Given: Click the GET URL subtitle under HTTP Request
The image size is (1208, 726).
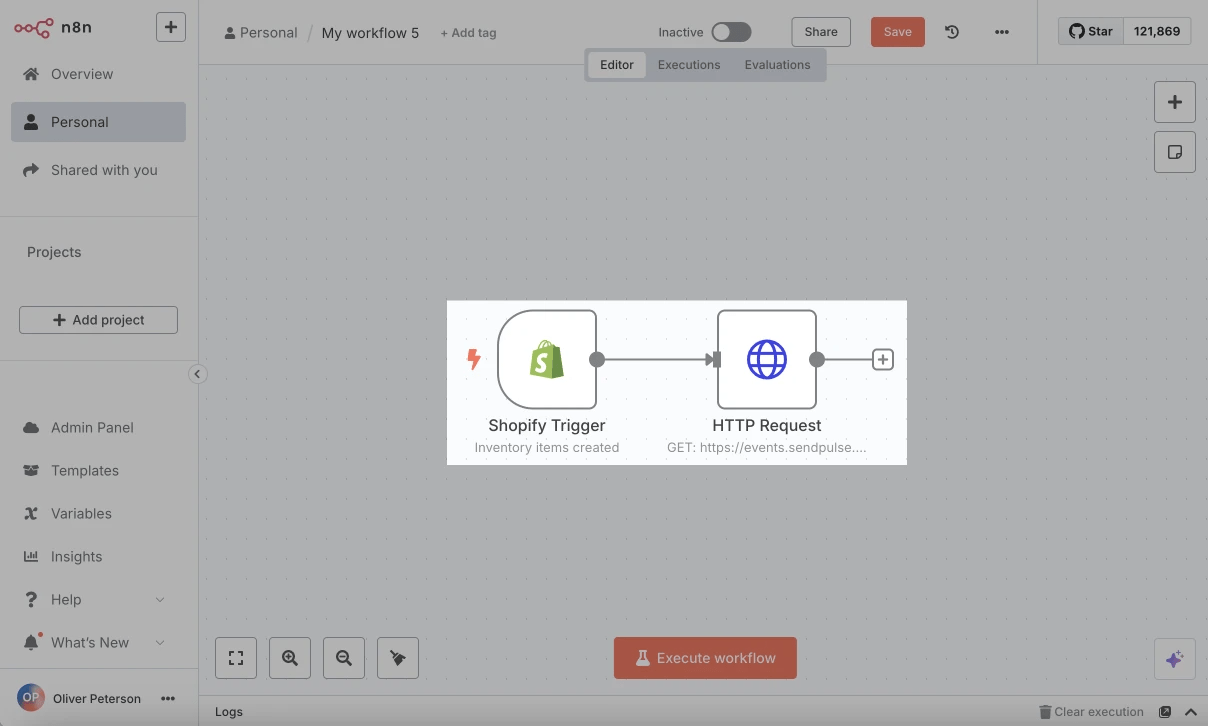Looking at the screenshot, I should (x=767, y=448).
